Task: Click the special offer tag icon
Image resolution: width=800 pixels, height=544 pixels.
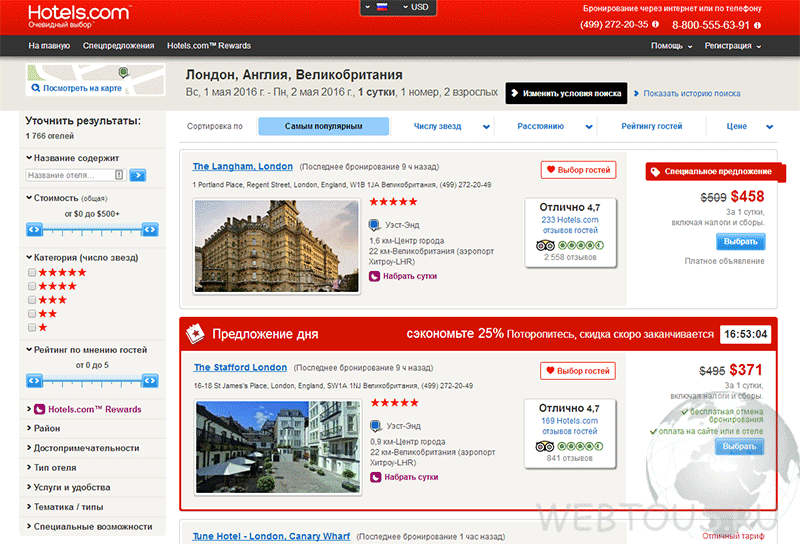Action: (656, 172)
